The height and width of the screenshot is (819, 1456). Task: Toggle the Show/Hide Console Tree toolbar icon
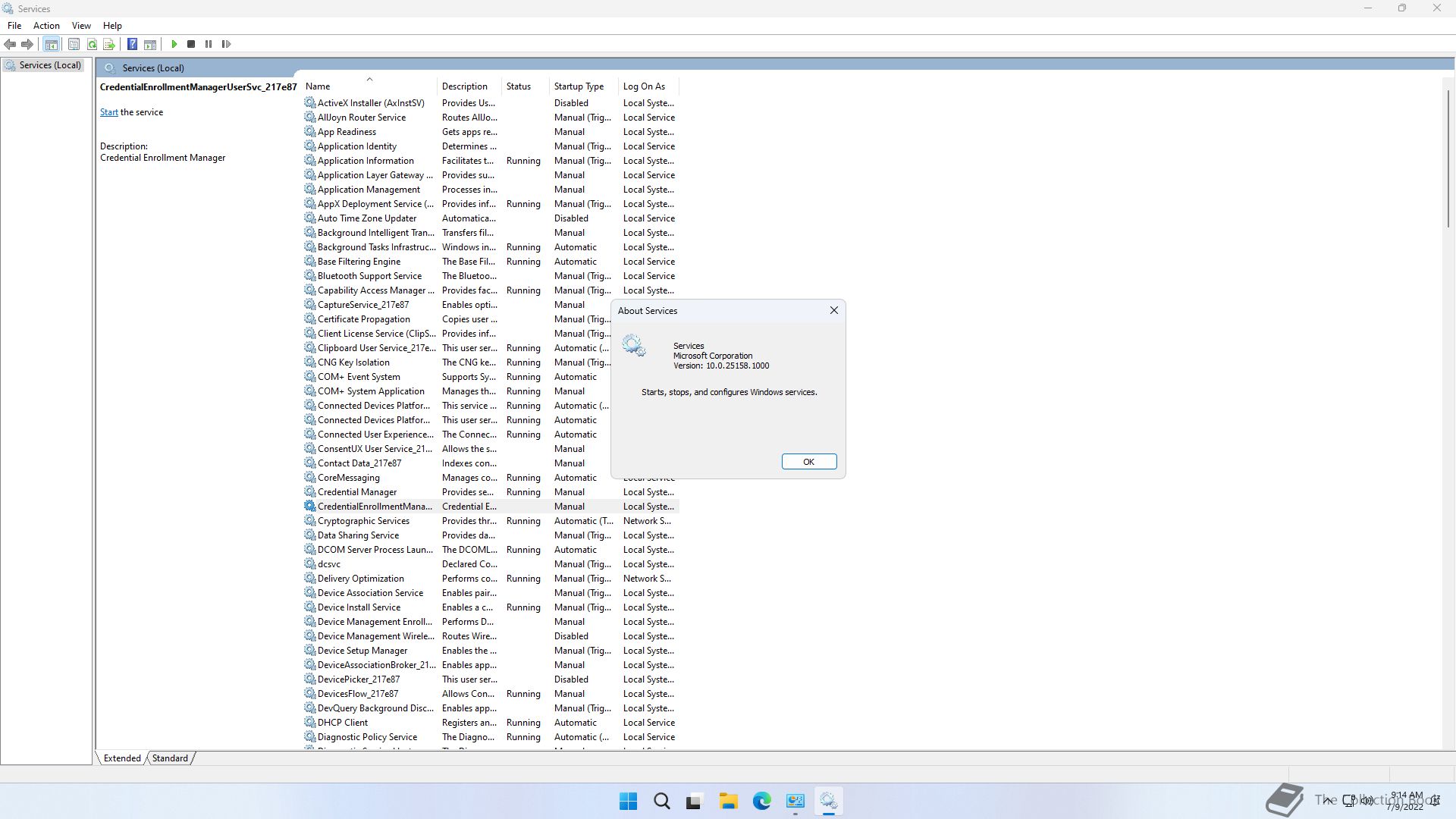[51, 44]
